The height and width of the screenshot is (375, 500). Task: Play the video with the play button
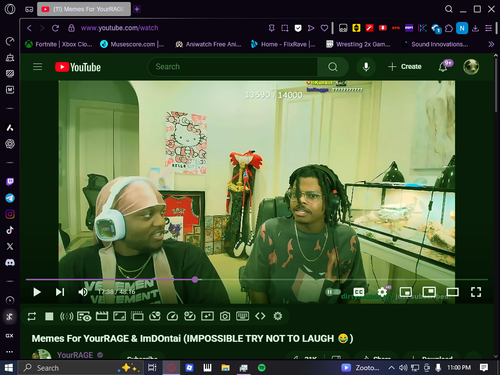click(x=37, y=292)
